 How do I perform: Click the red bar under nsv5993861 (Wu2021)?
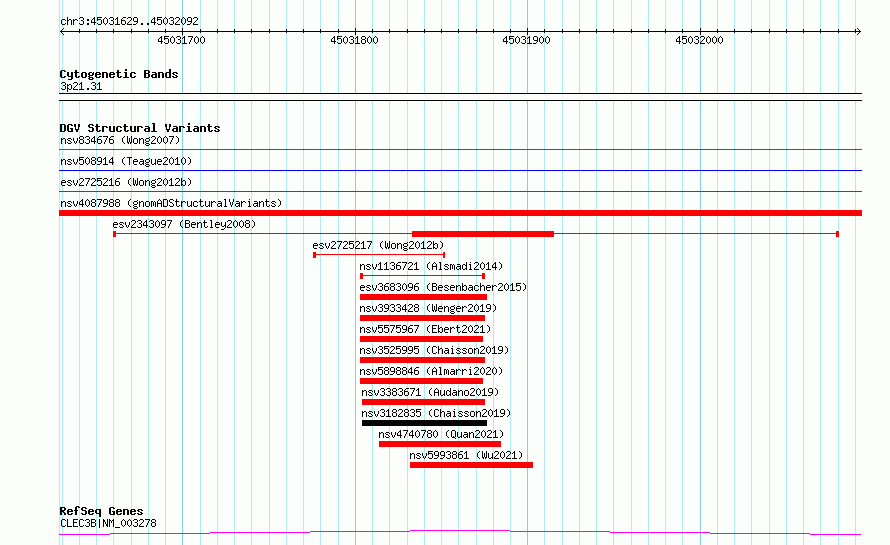tap(471, 465)
